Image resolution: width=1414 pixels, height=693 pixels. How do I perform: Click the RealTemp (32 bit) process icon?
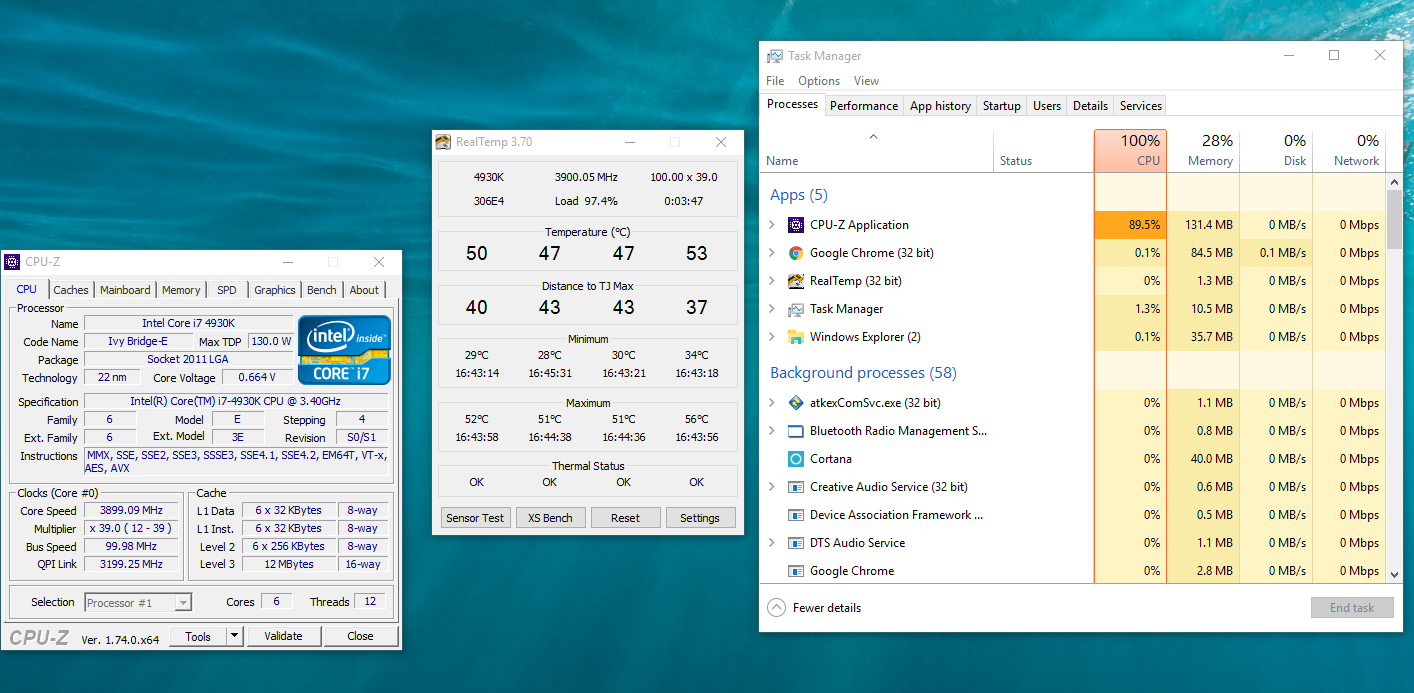(796, 281)
